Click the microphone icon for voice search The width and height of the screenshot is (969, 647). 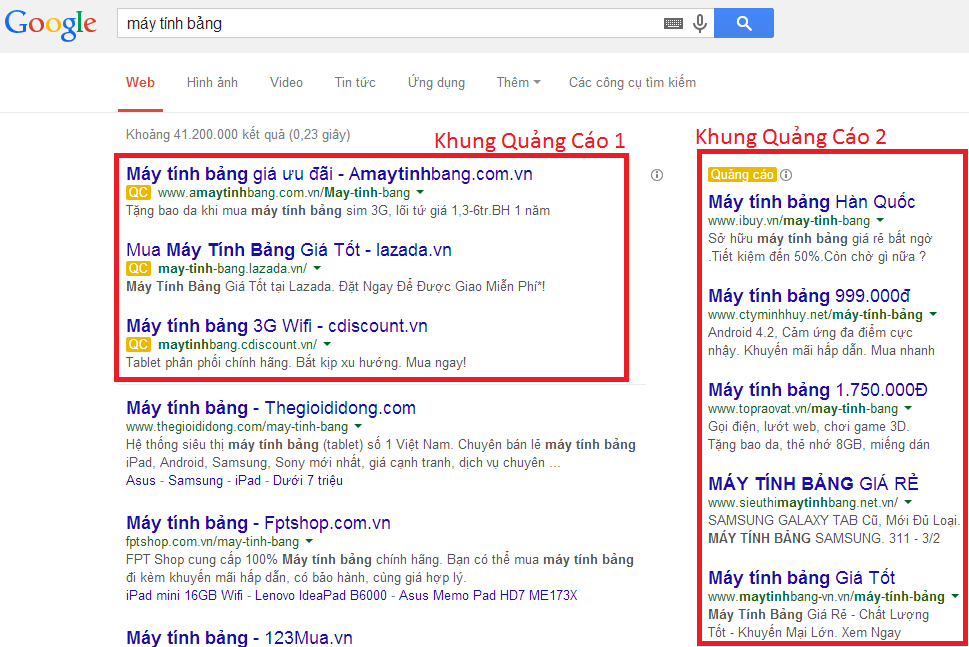pos(698,22)
